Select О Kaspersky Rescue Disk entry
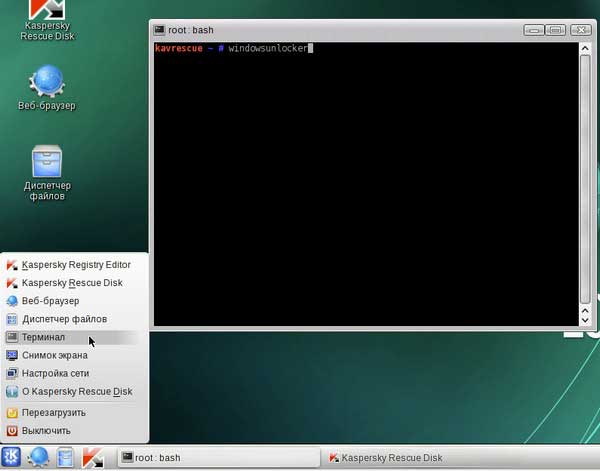Viewport: 600px width, 471px height. point(77,391)
